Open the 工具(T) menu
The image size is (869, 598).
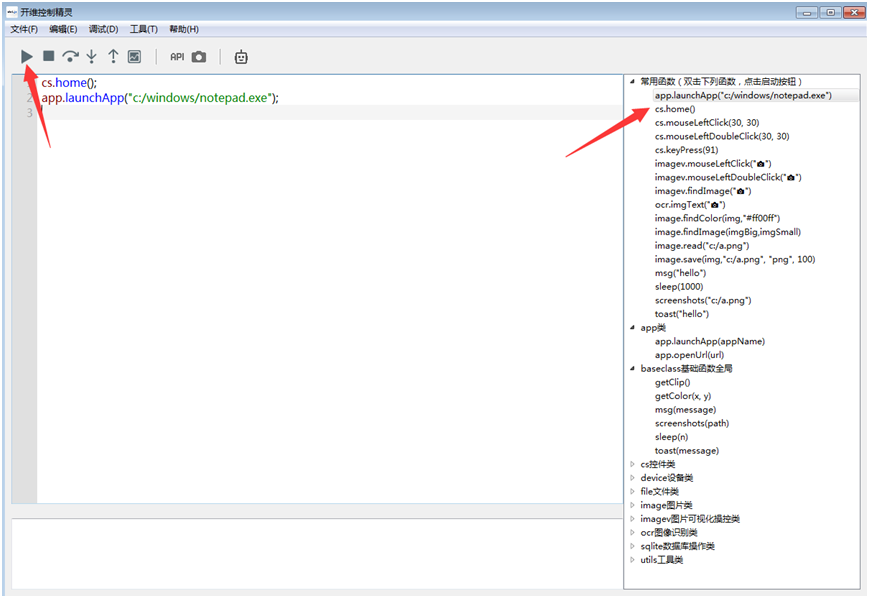click(144, 29)
